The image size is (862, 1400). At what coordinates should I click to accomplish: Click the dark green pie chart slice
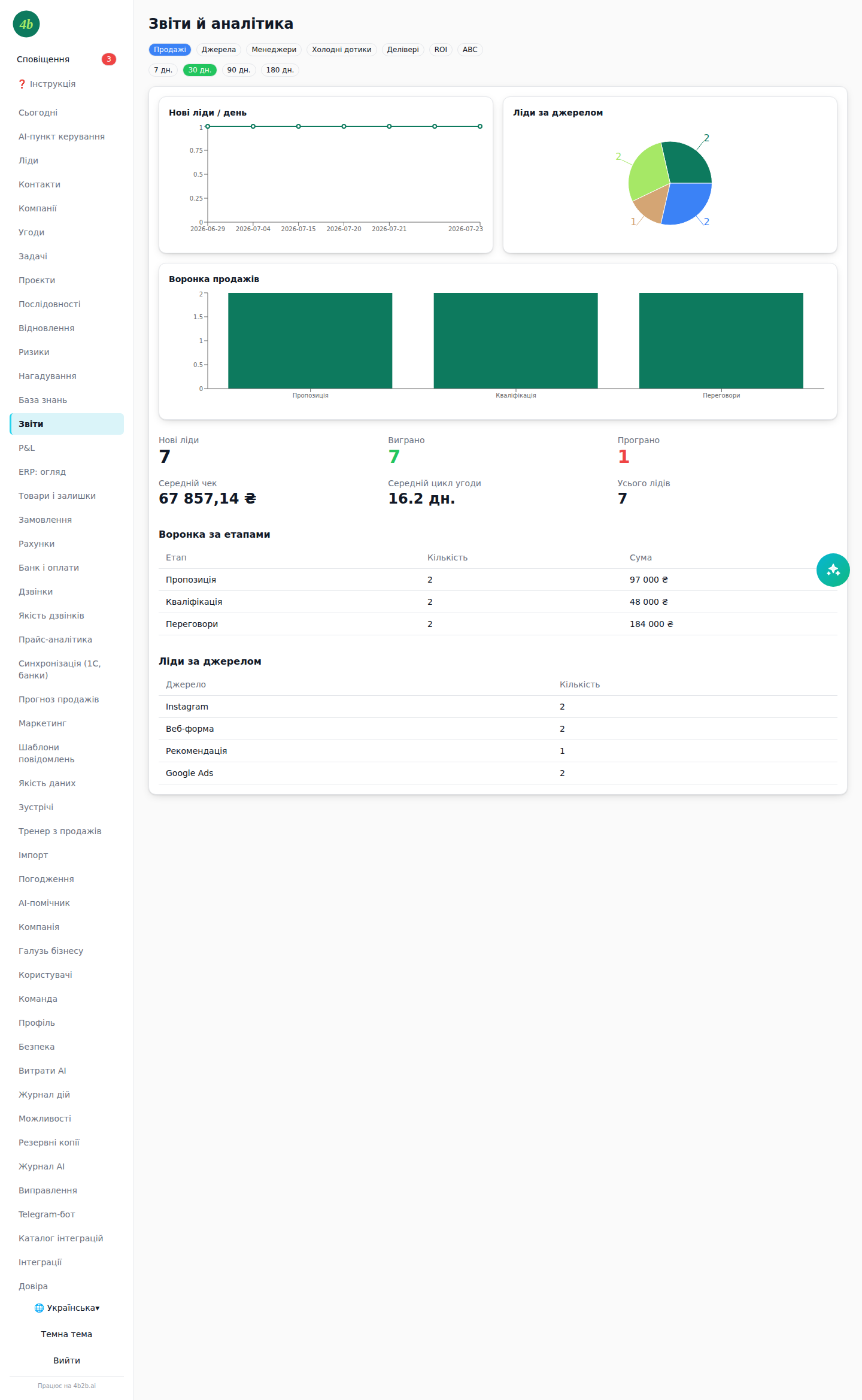coord(687,162)
